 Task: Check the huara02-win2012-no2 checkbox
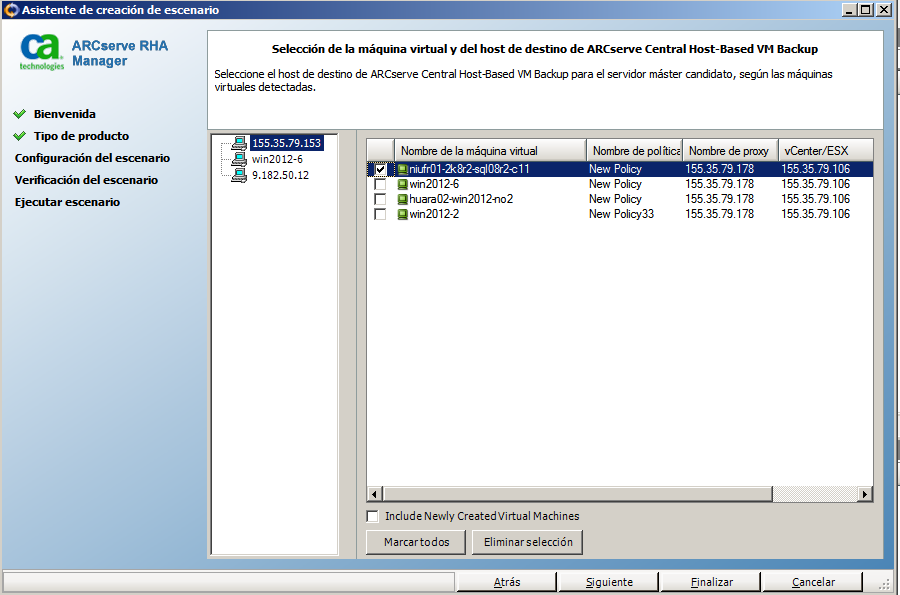click(x=380, y=199)
